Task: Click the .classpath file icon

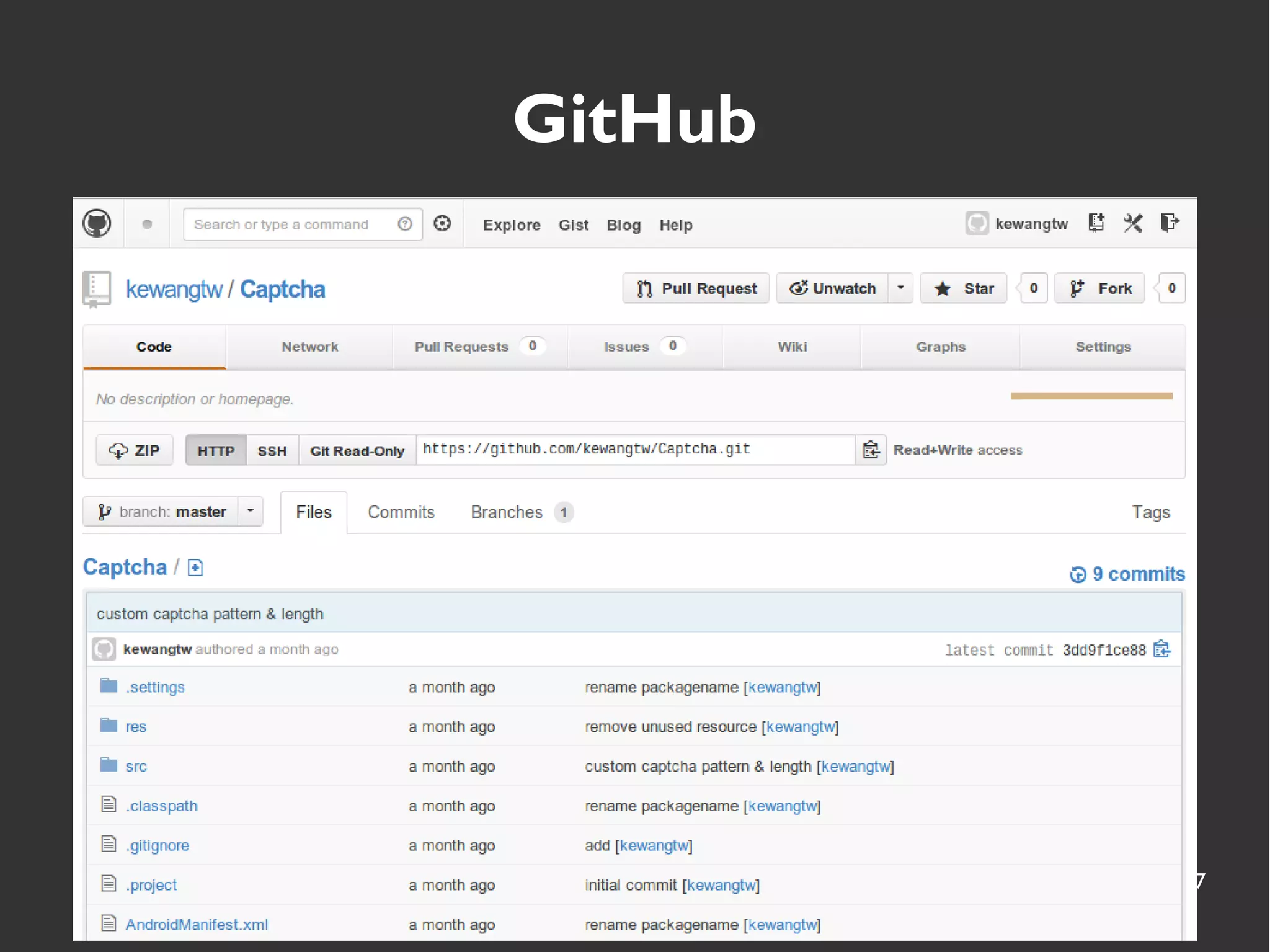Action: coord(109,804)
